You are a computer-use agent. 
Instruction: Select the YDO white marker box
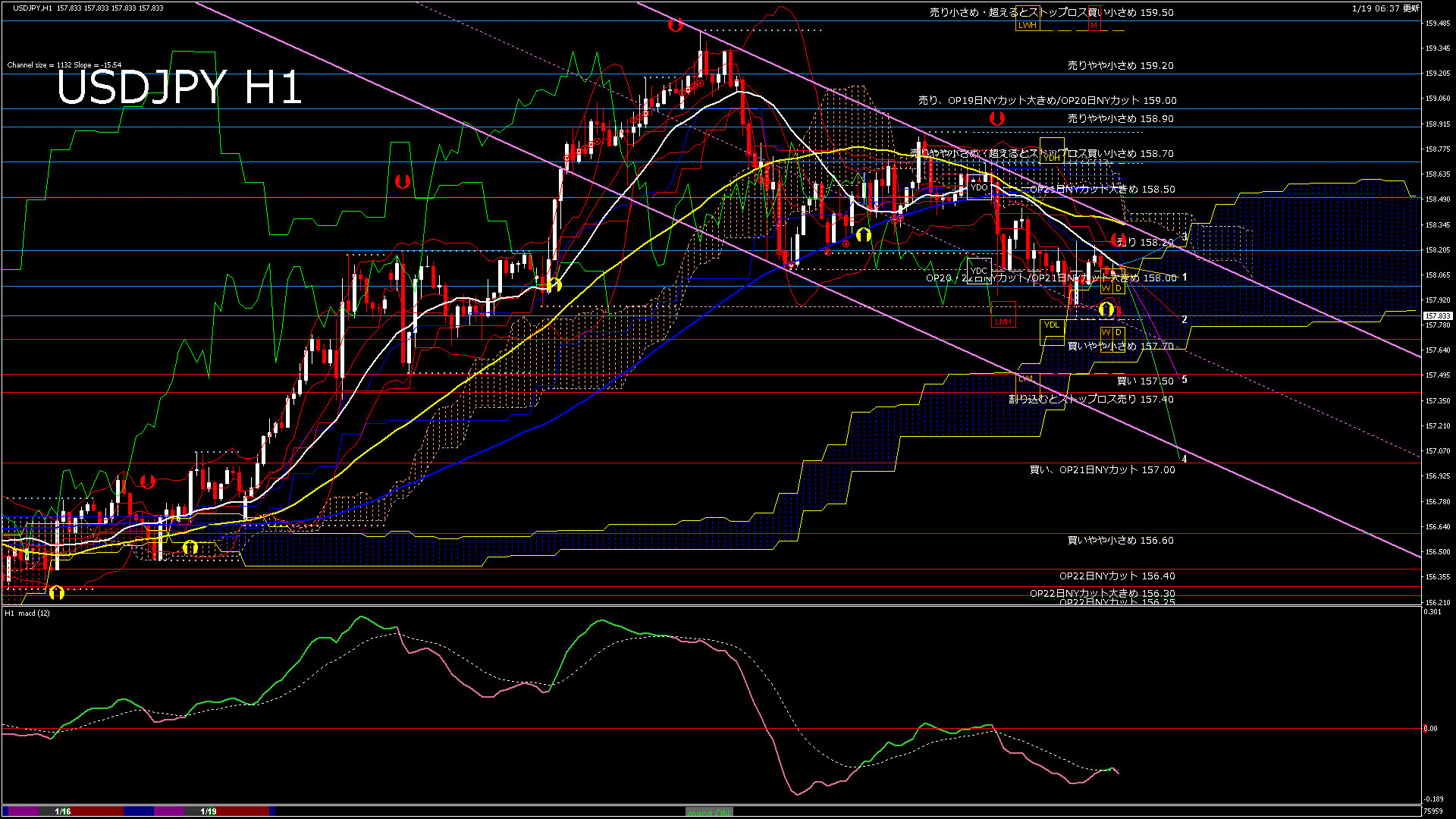pyautogui.click(x=979, y=187)
